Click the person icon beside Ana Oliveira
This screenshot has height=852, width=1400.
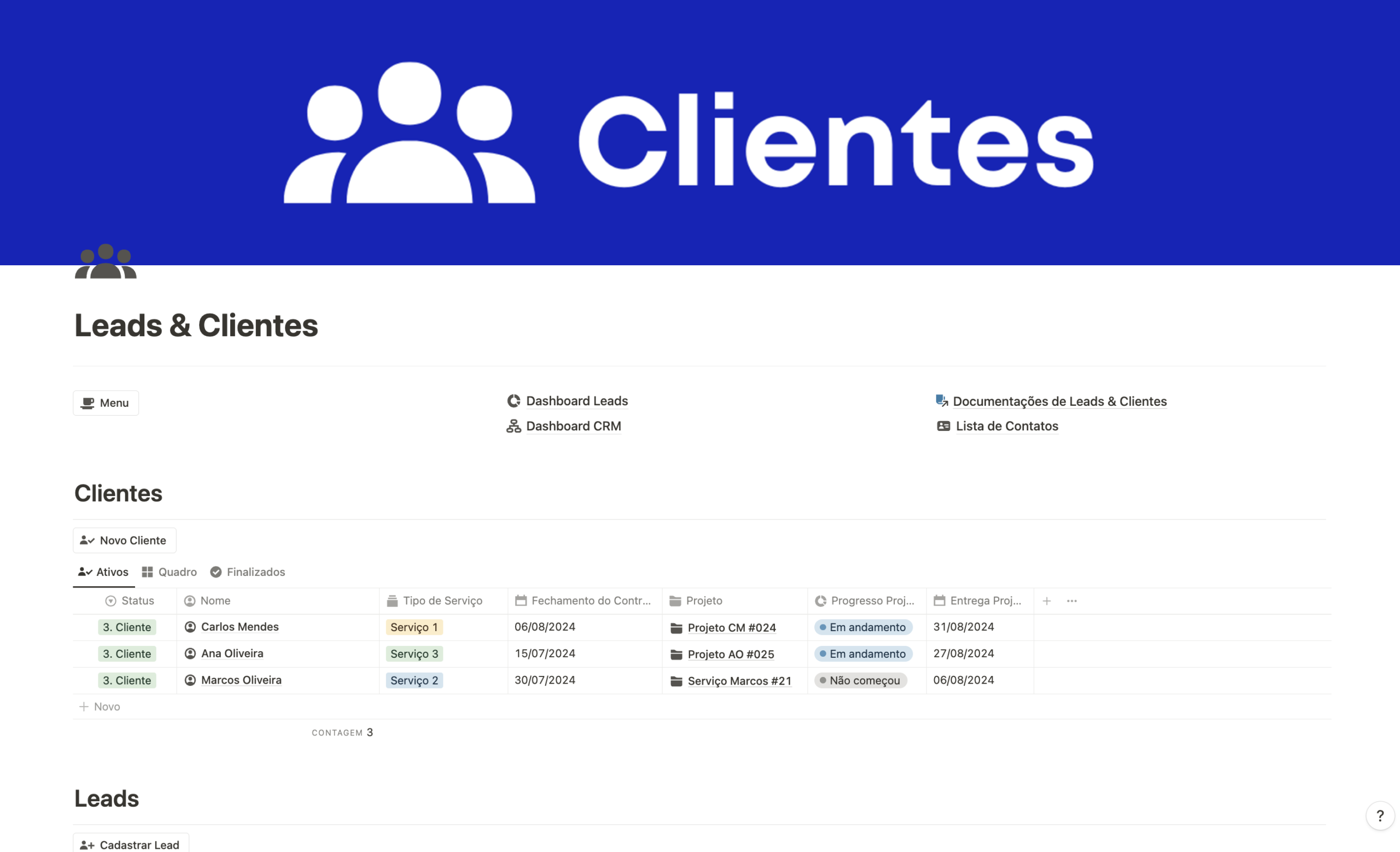click(190, 653)
